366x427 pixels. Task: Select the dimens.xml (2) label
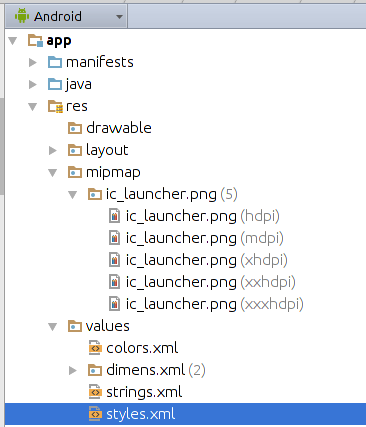pos(156,370)
